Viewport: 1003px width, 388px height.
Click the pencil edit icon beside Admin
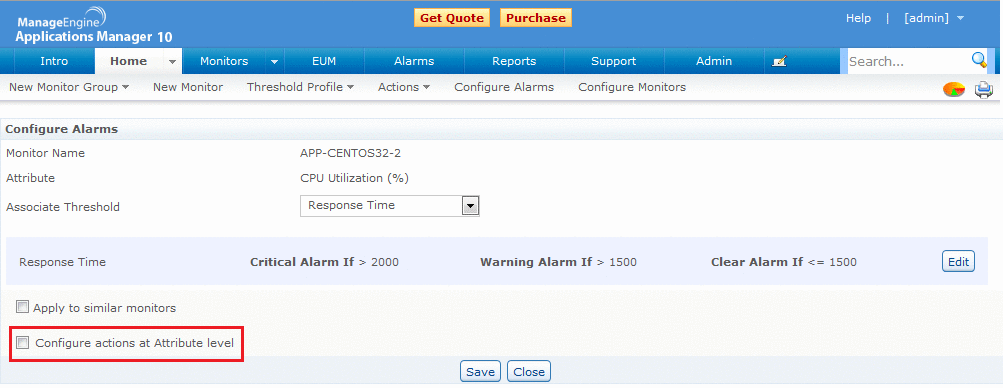780,61
